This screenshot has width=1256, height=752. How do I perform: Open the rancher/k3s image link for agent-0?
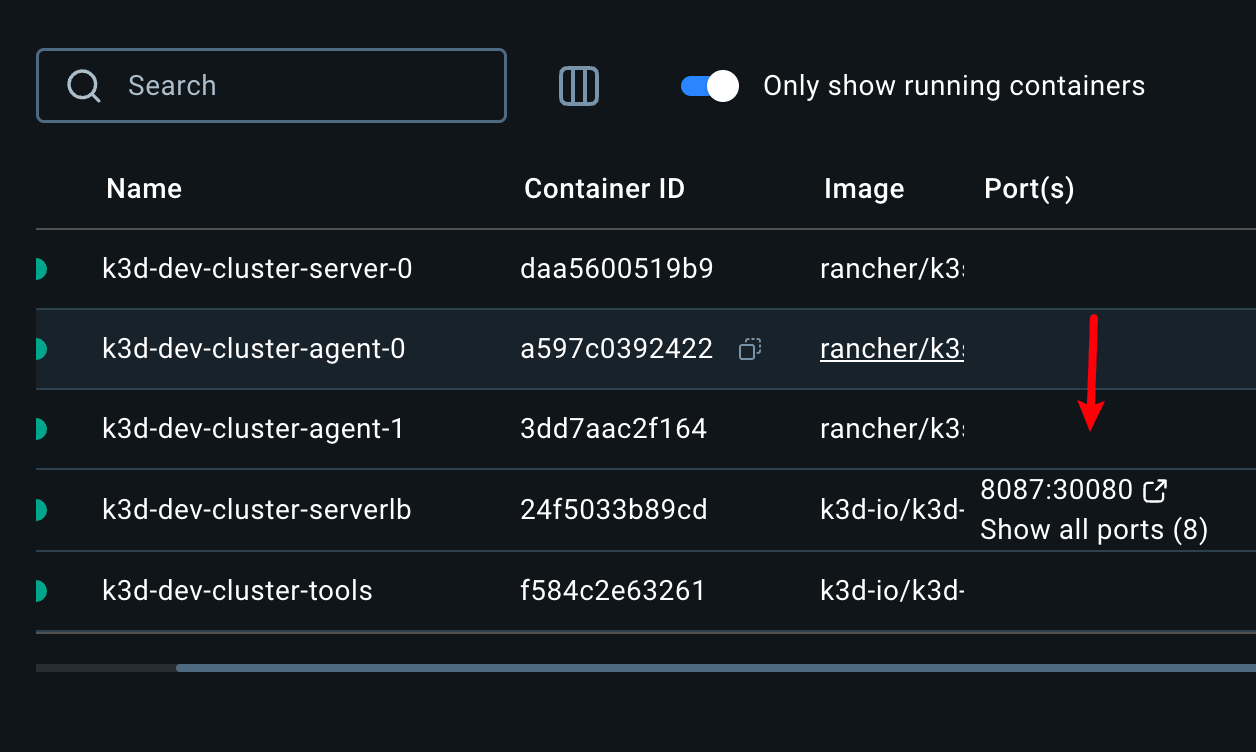pyautogui.click(x=891, y=349)
